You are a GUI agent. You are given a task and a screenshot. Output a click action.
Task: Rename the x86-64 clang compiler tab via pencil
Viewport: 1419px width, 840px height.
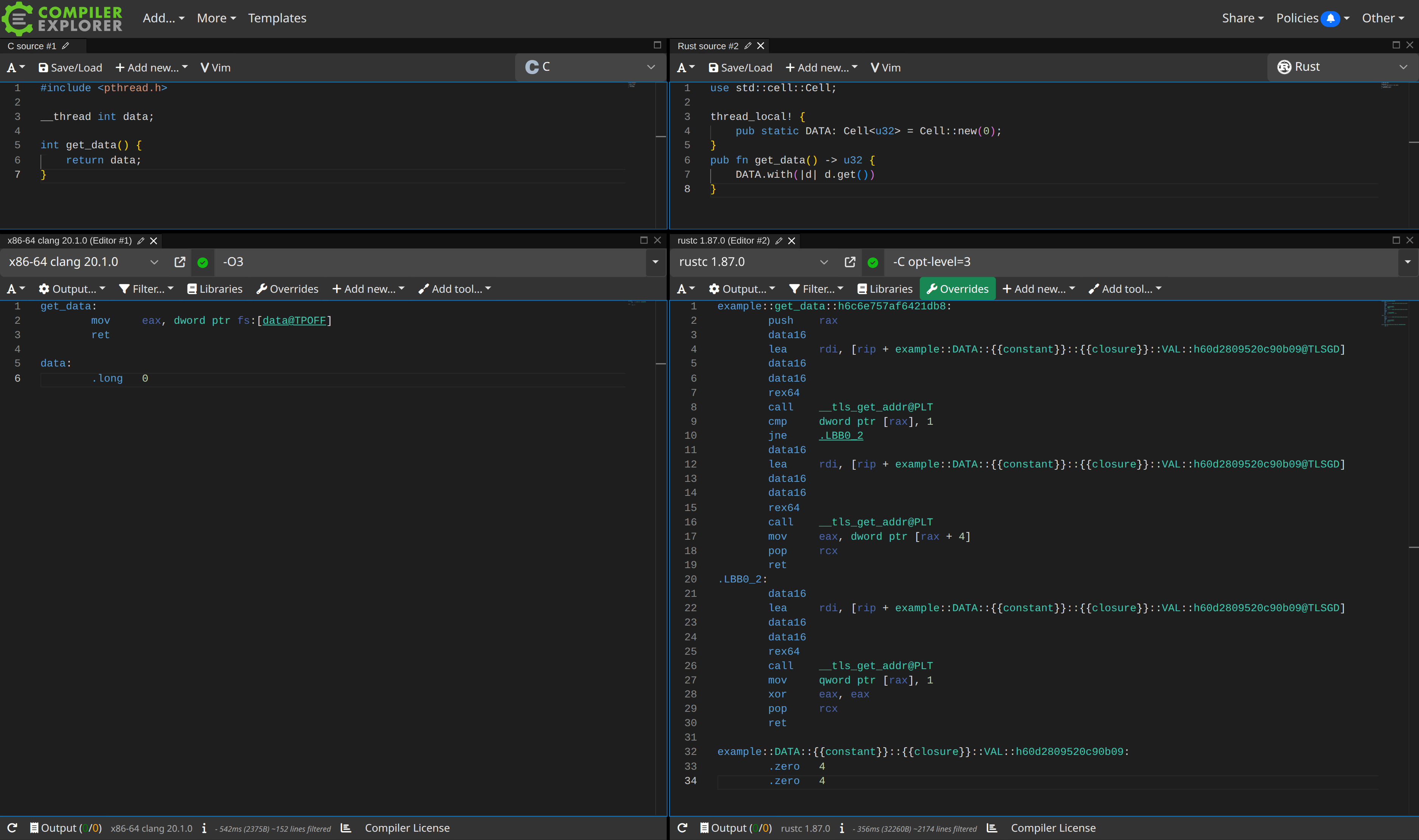pyautogui.click(x=141, y=241)
